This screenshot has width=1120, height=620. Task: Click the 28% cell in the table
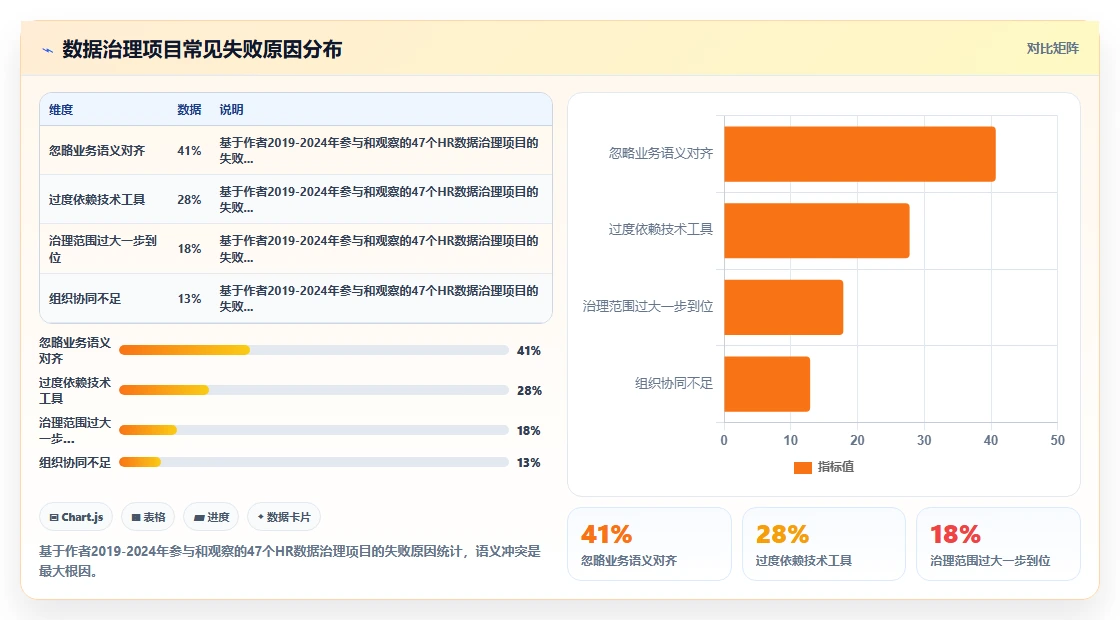pyautogui.click(x=189, y=199)
